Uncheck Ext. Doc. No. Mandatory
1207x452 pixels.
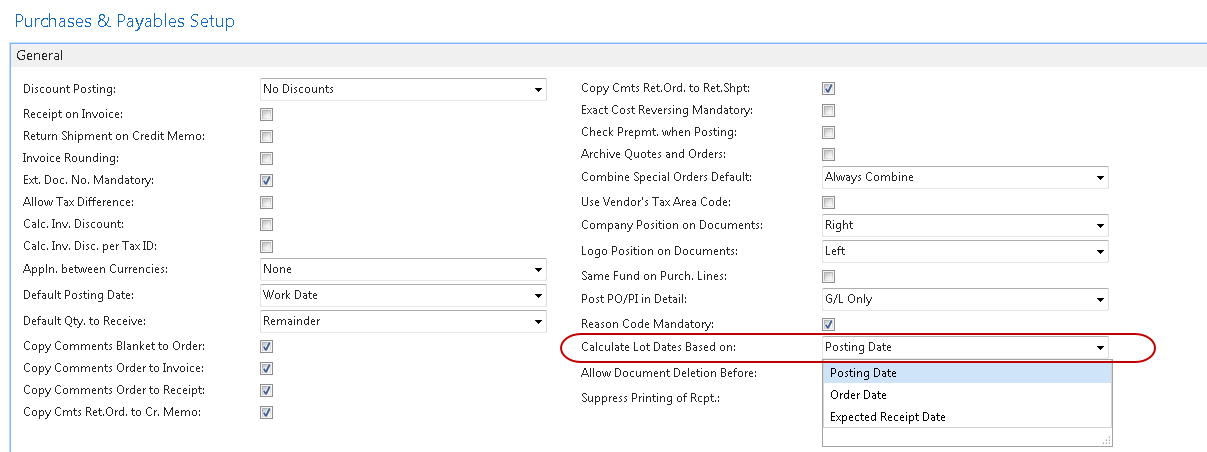(x=267, y=181)
